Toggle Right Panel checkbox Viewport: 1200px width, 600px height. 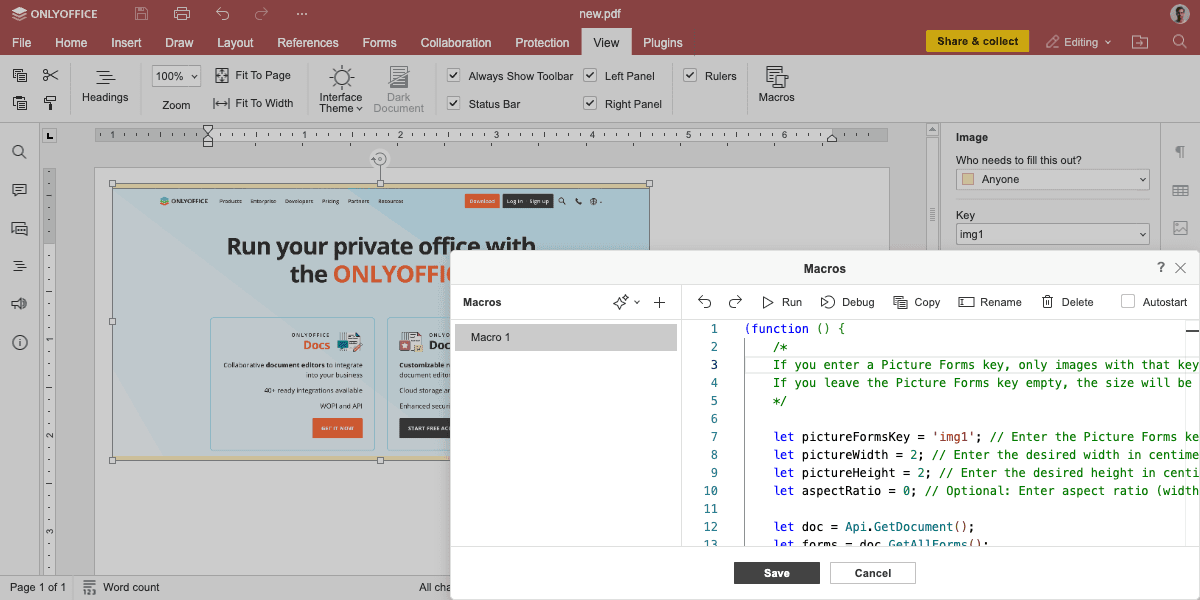pyautogui.click(x=590, y=104)
